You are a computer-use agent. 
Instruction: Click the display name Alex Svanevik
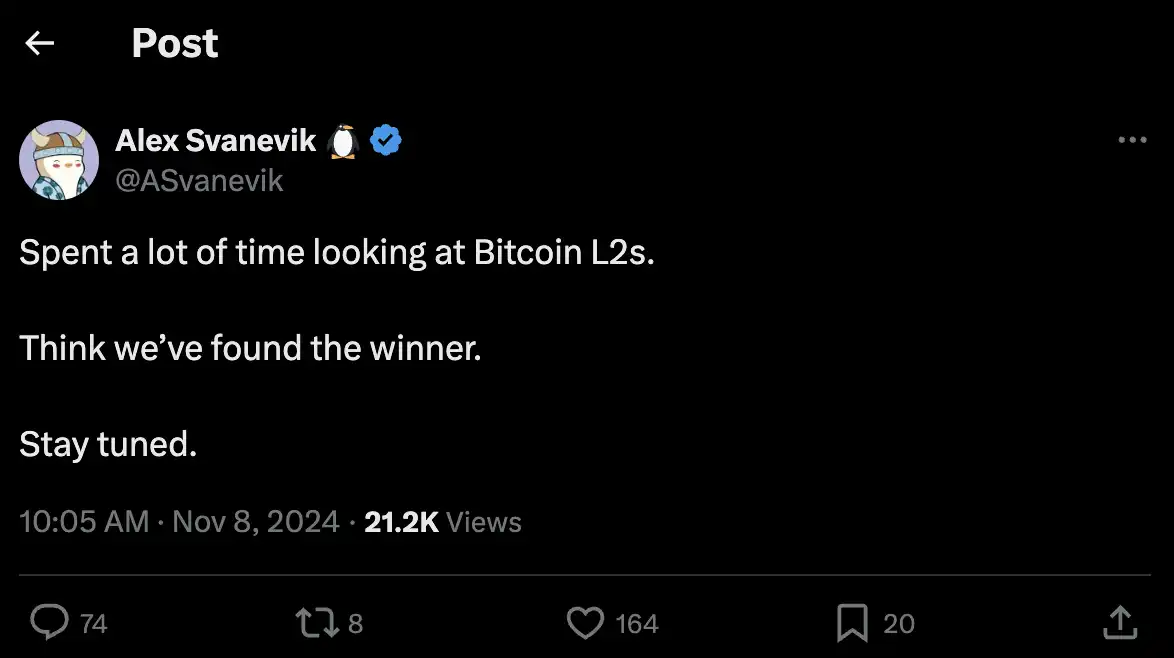(x=216, y=141)
